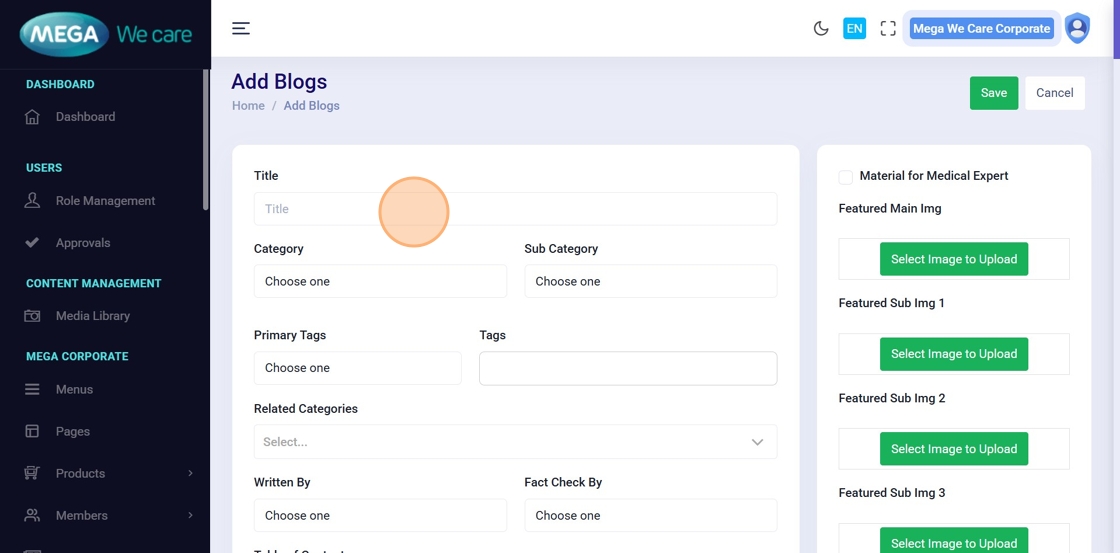Click the EN language selector
This screenshot has width=1120, height=553.
coord(854,28)
